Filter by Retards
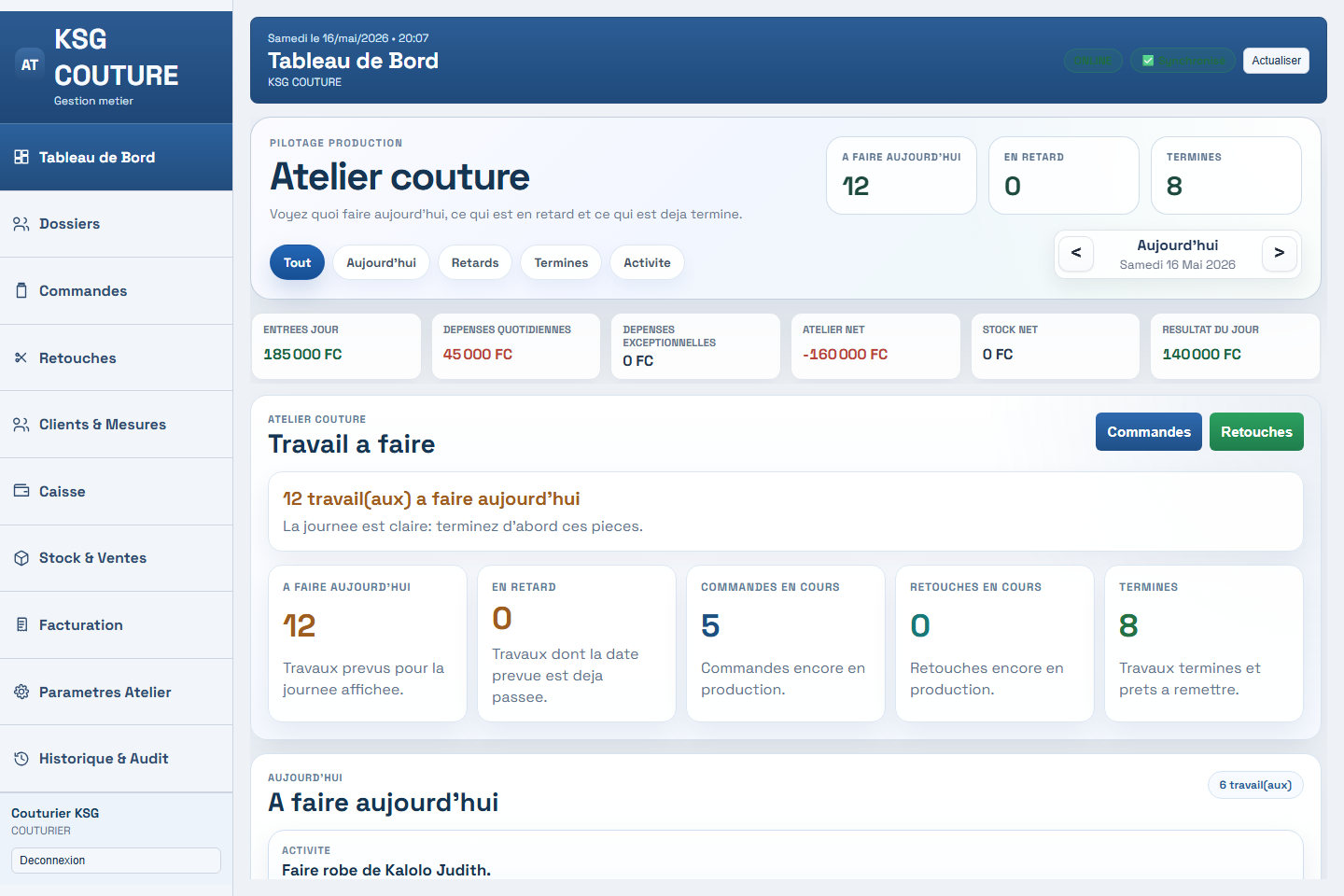 coord(475,262)
